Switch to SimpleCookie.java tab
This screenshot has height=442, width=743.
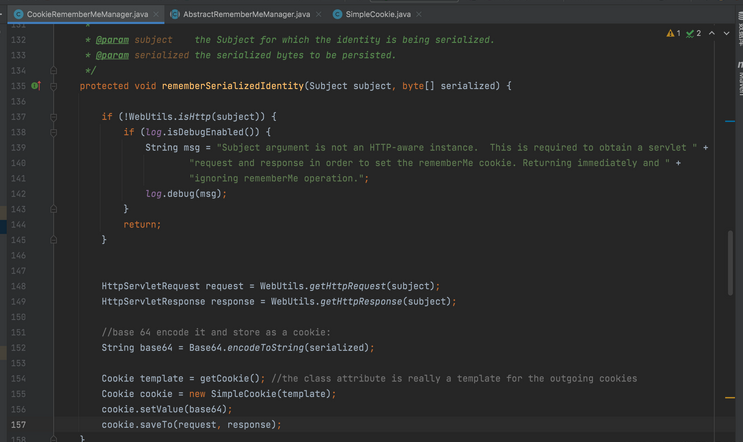[378, 14]
